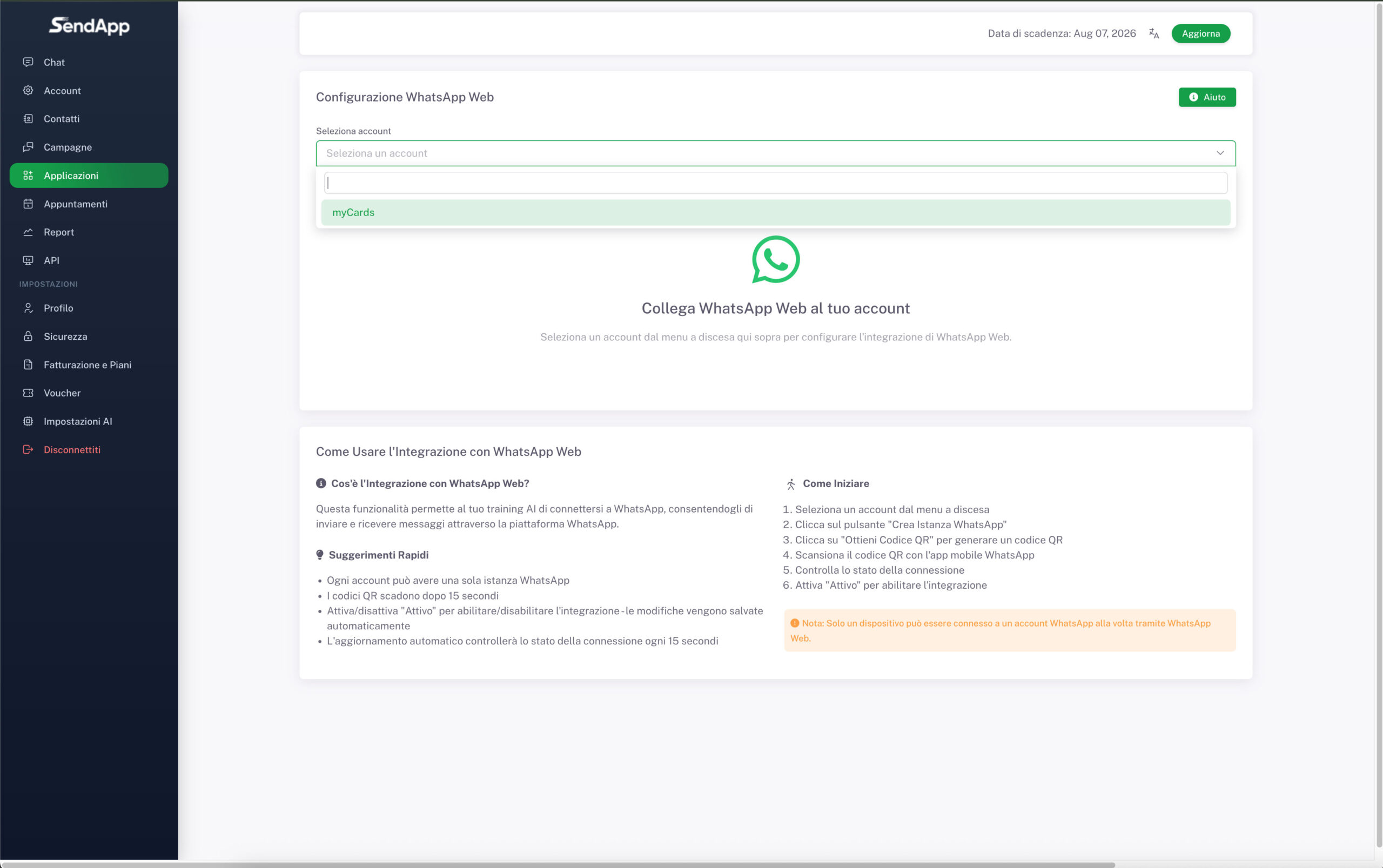Click the Disconnettiti logout icon
1383x868 pixels.
click(28, 449)
